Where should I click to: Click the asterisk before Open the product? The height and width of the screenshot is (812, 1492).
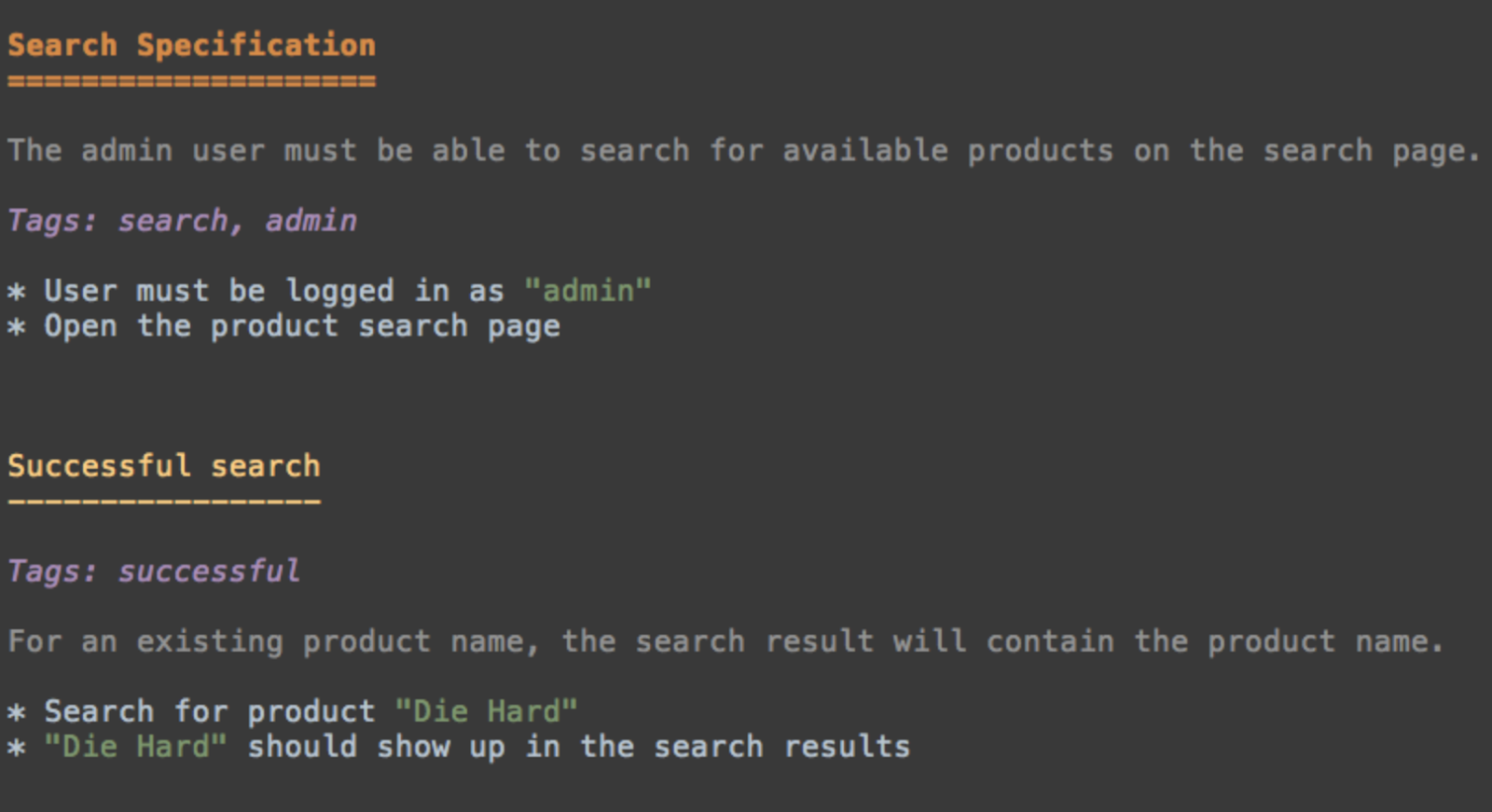17,328
